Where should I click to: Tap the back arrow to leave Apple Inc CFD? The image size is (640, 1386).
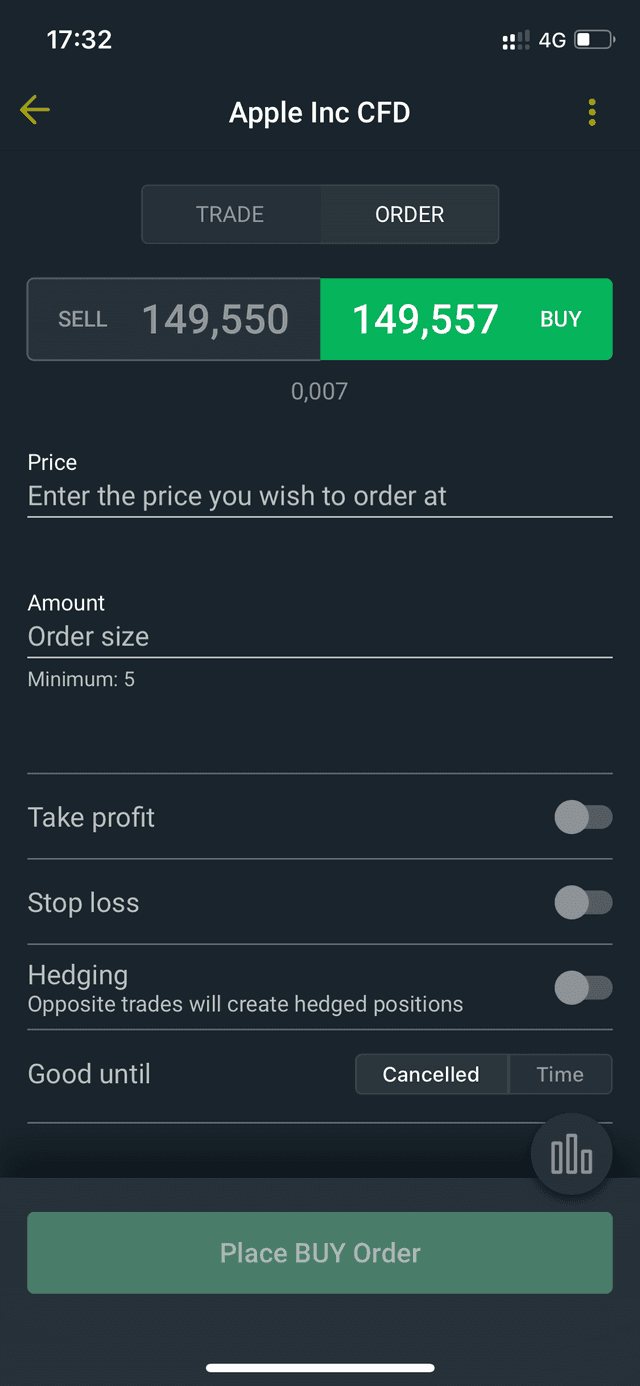34,110
